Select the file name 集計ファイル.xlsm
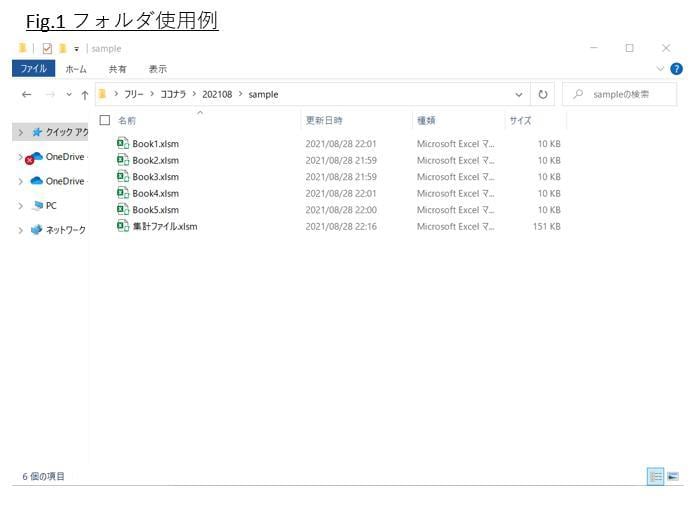 pos(165,226)
